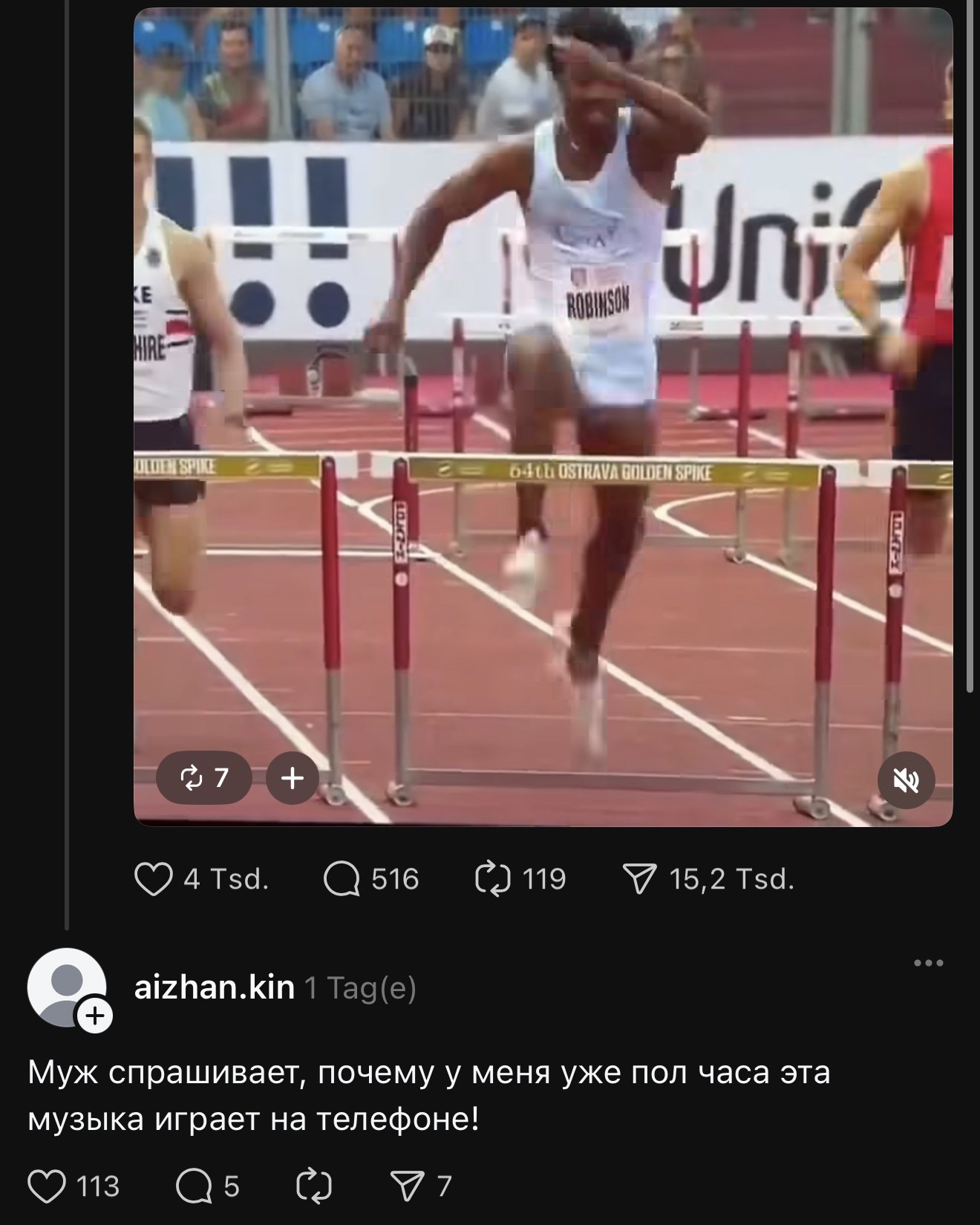This screenshot has width=980, height=1225.
Task: Share the video post with 15,2 Tsd. shares
Action: pos(709,880)
